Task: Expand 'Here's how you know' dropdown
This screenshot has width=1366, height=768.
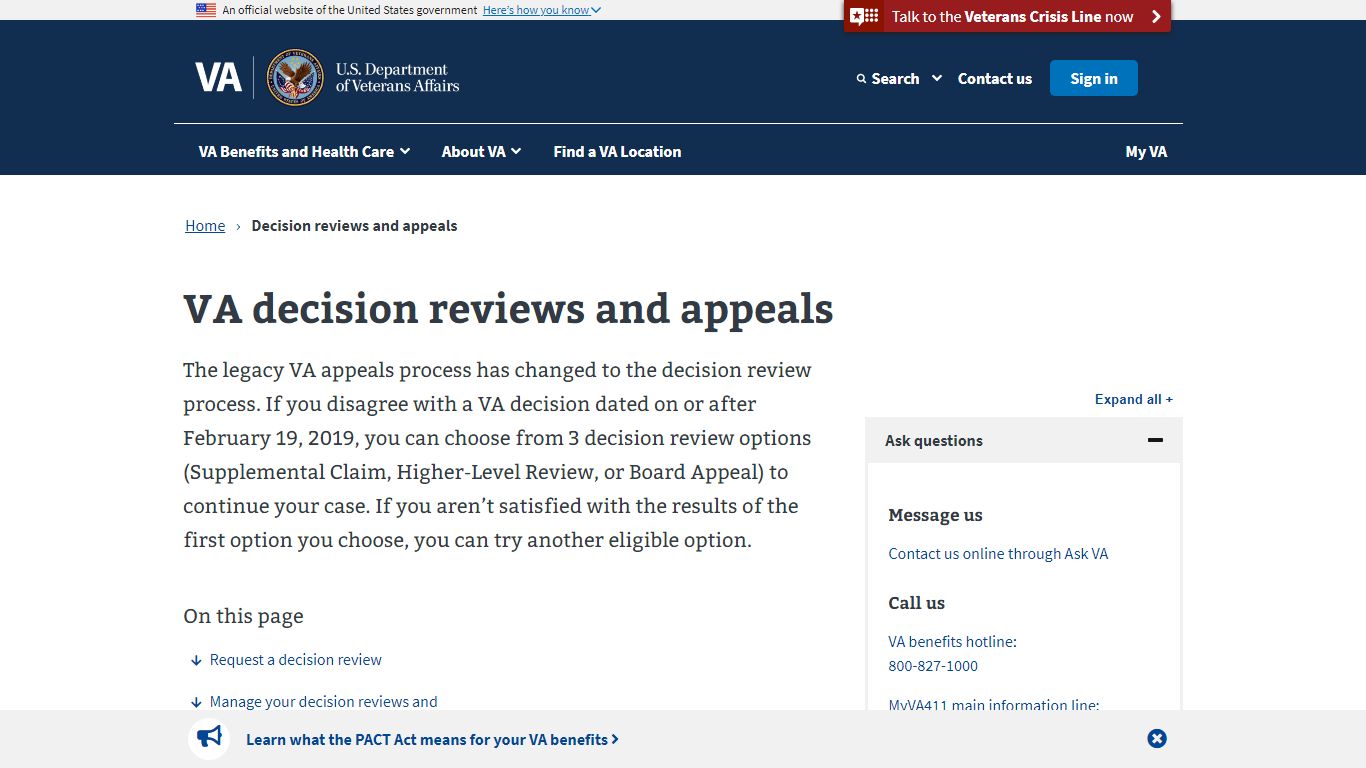Action: pos(542,10)
